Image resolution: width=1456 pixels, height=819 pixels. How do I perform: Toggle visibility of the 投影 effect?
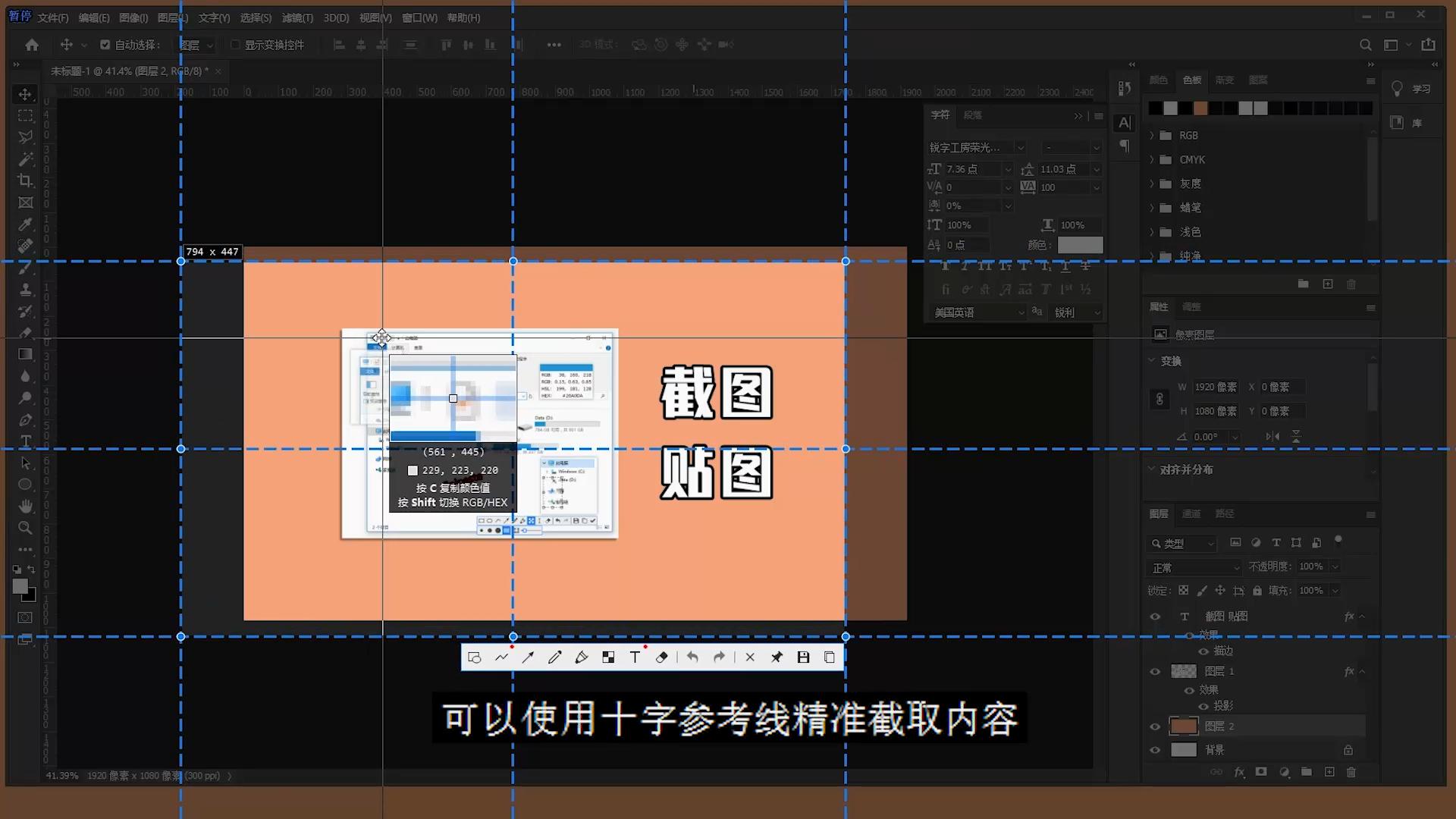(1203, 705)
